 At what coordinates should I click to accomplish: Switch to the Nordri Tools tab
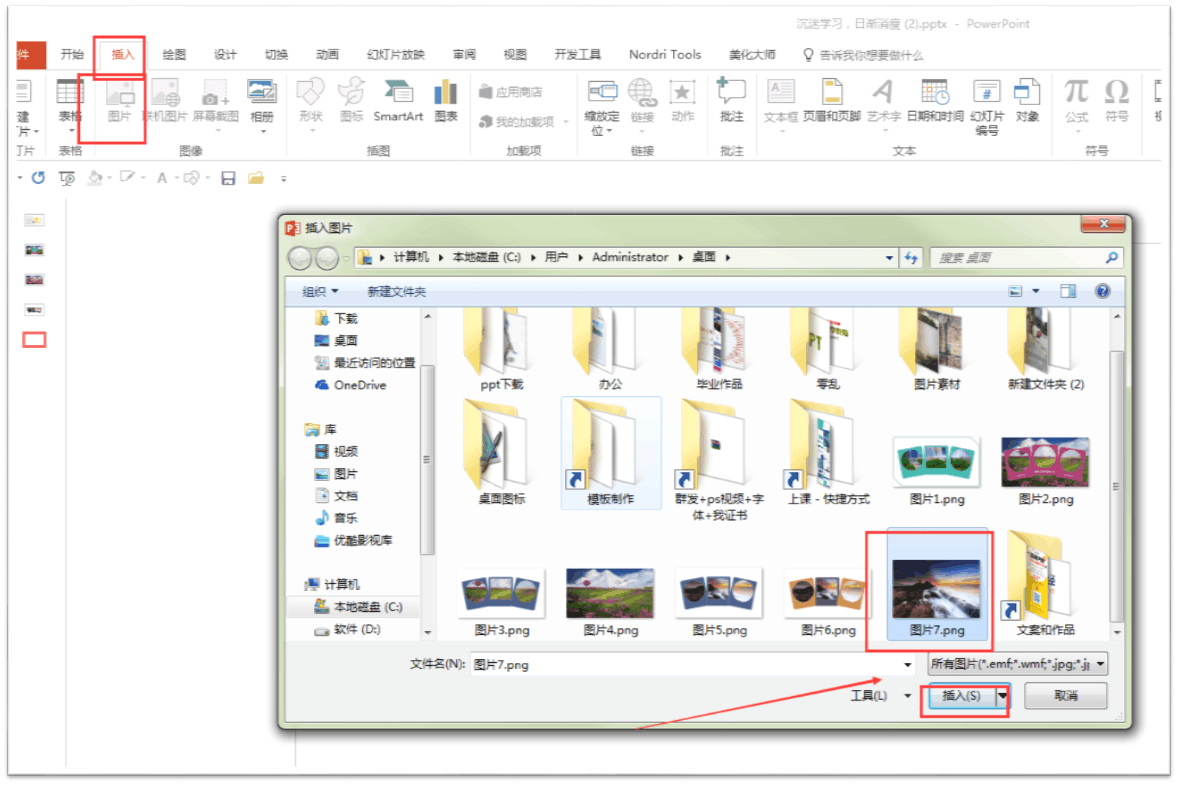(665, 54)
